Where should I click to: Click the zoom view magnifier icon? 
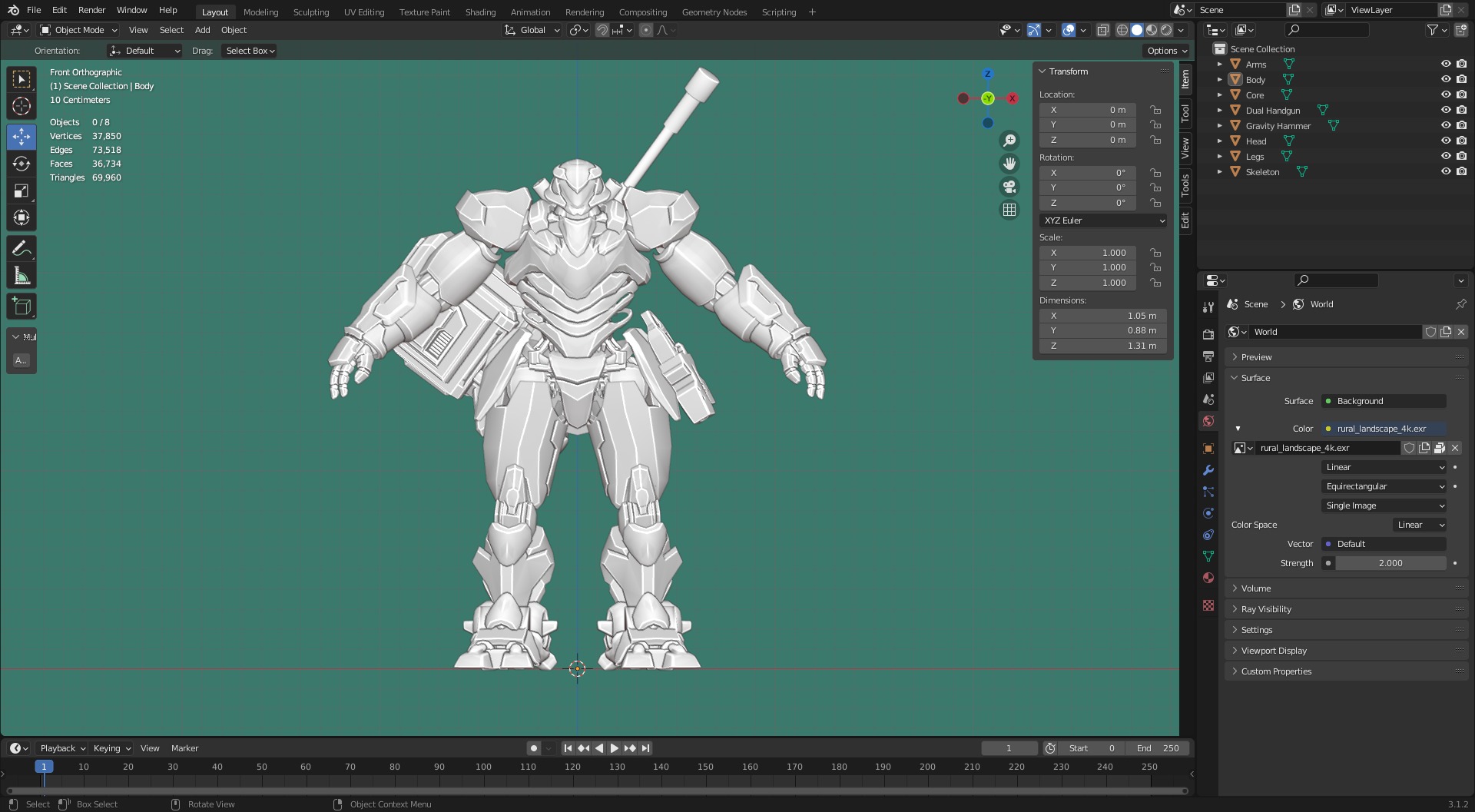(1009, 141)
